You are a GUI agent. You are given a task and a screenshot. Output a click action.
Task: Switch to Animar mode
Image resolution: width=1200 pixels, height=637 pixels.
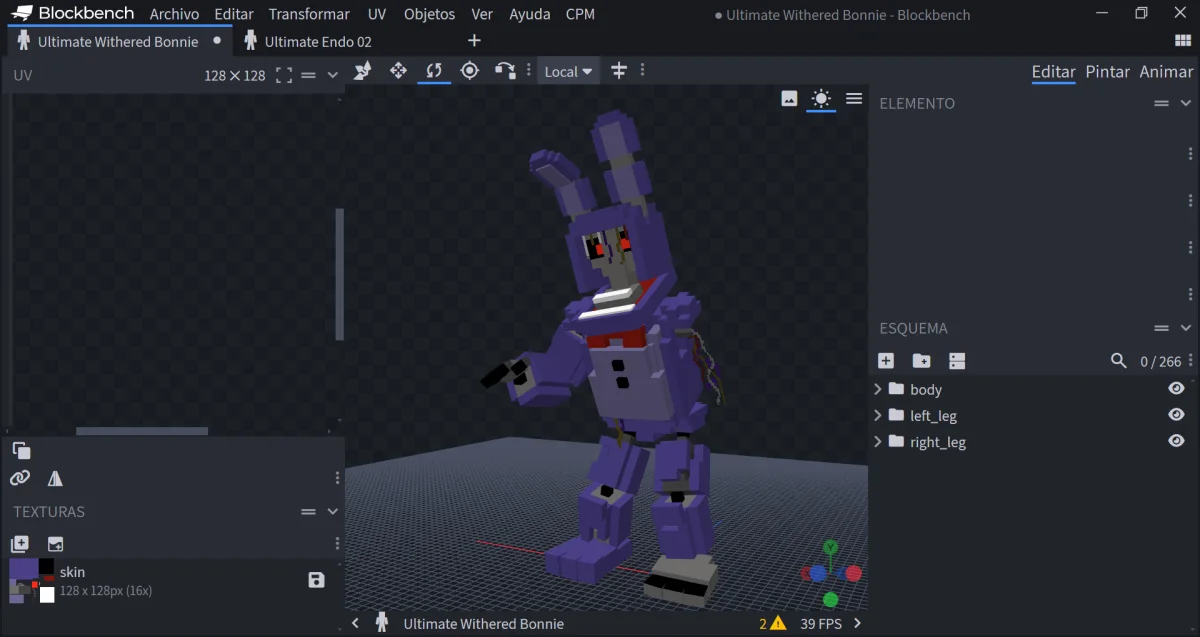(x=1166, y=72)
